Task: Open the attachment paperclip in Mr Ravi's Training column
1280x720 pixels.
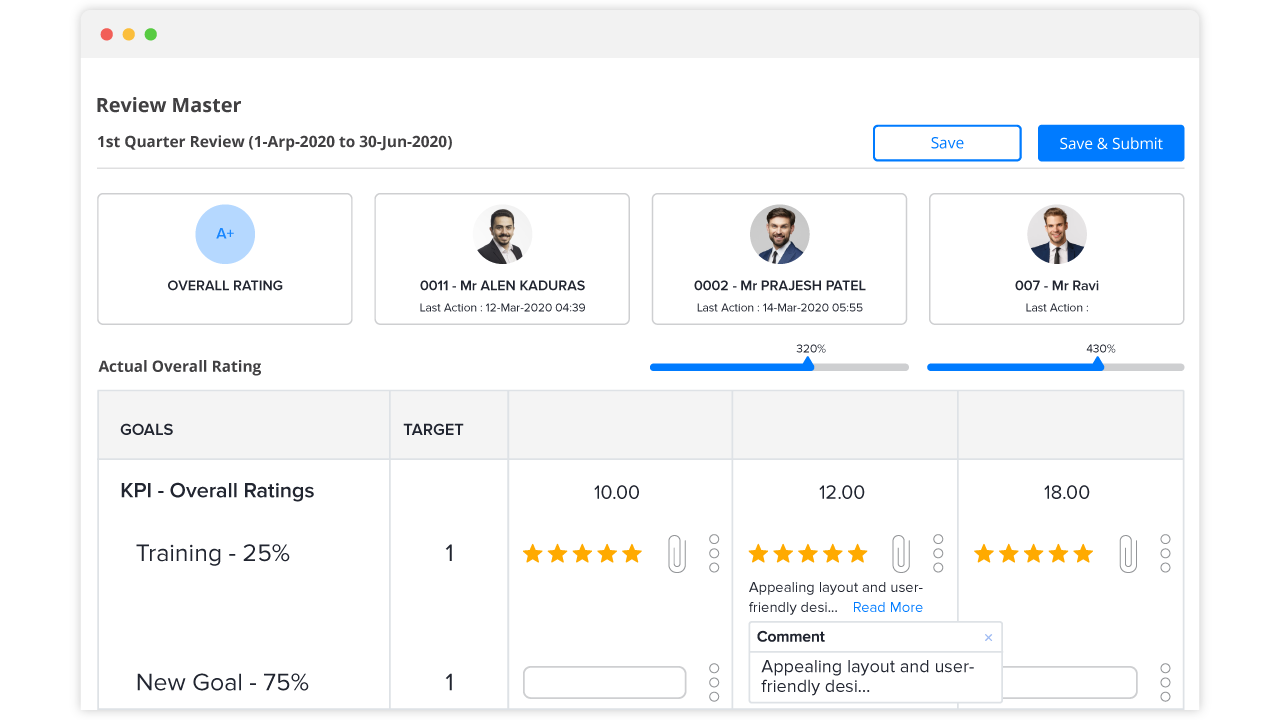Action: (1128, 553)
